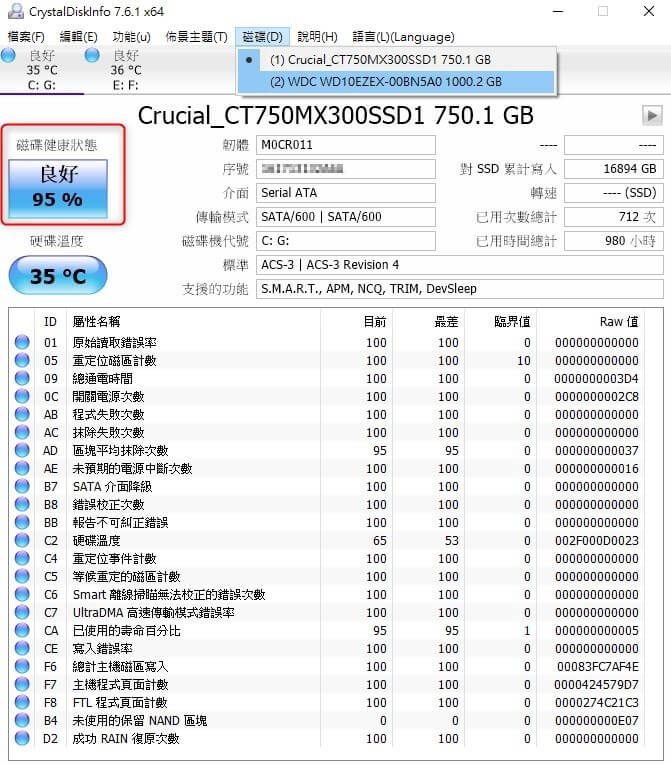Screen dimensions: 671x765
Task: Click the 16894 GB total writes field
Action: pos(614,169)
